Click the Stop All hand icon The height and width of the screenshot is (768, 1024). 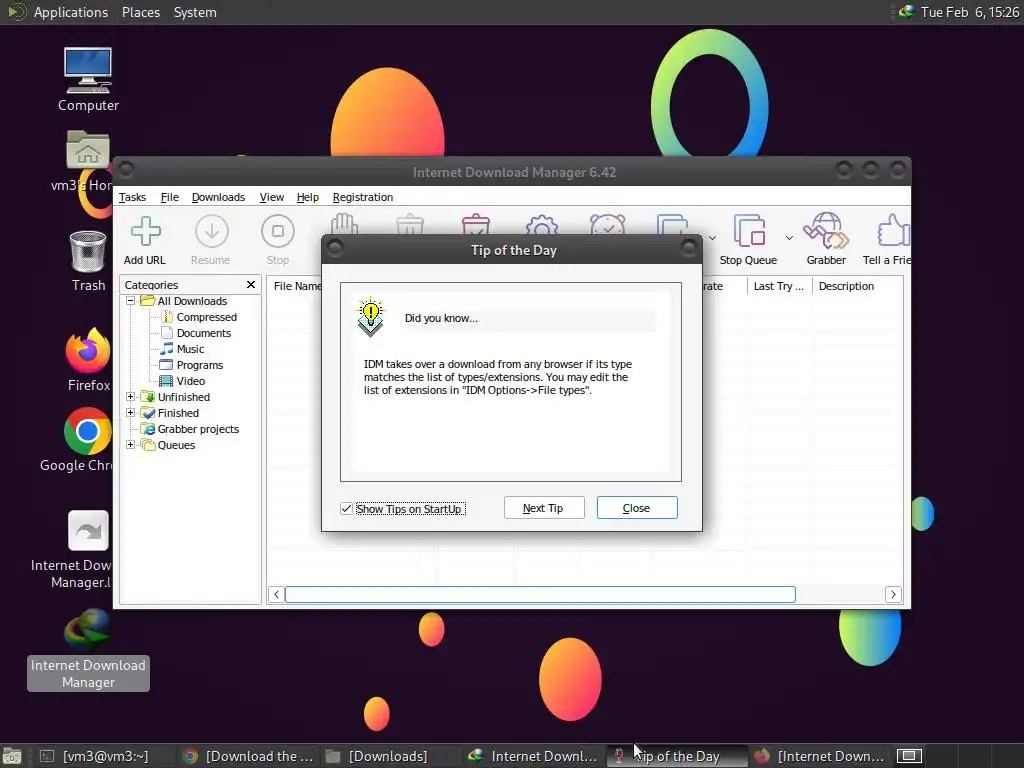[344, 224]
